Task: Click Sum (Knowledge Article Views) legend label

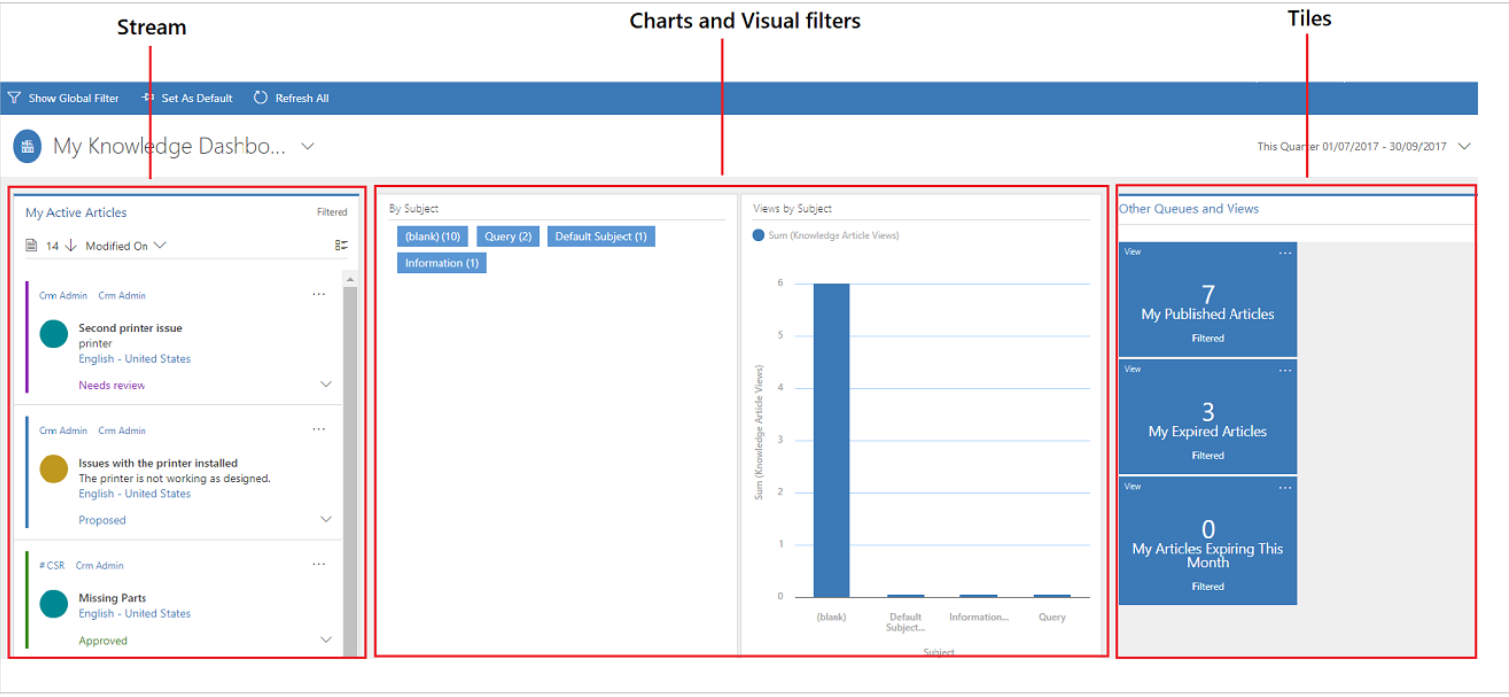Action: tap(834, 236)
